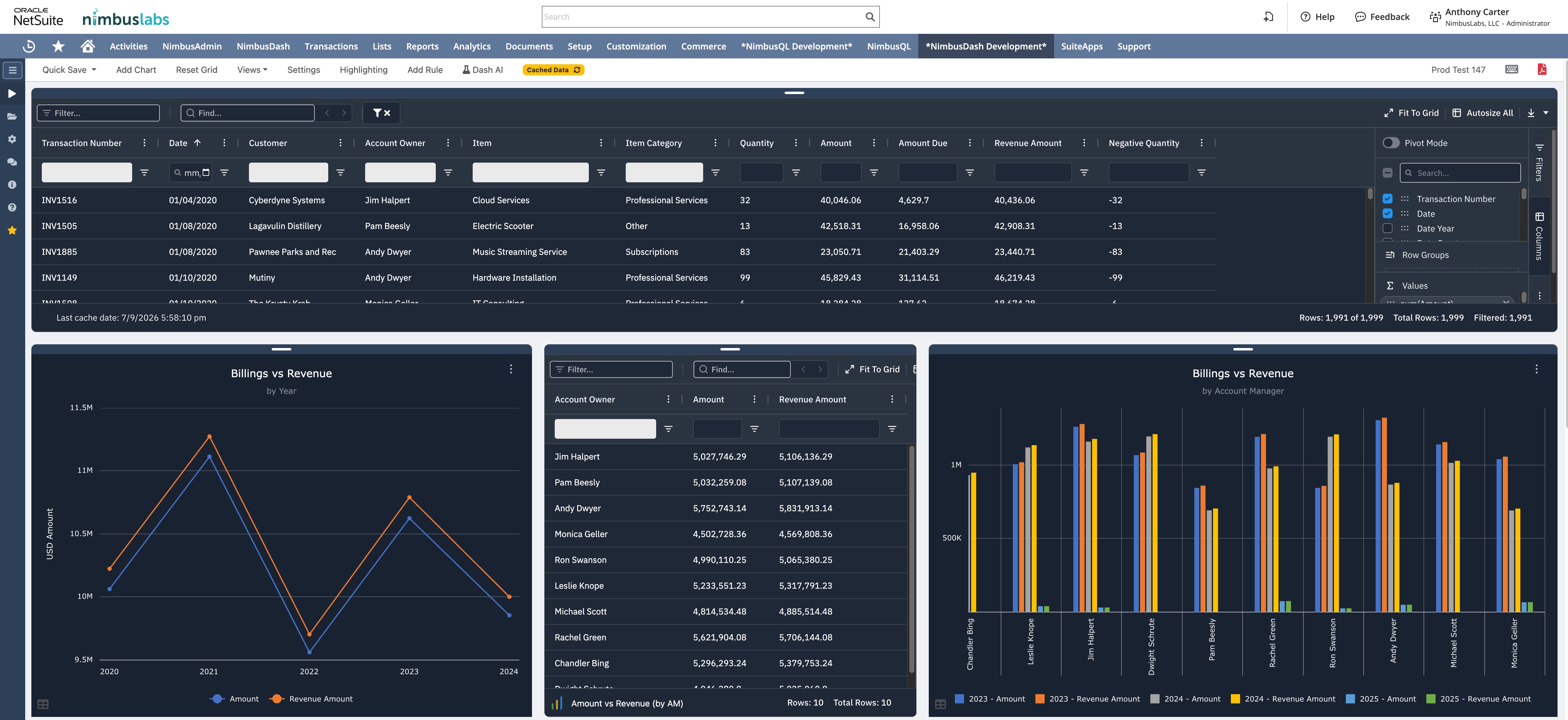Image resolution: width=1568 pixels, height=720 pixels.
Task: Click the play icon in left sidebar
Action: [12, 93]
